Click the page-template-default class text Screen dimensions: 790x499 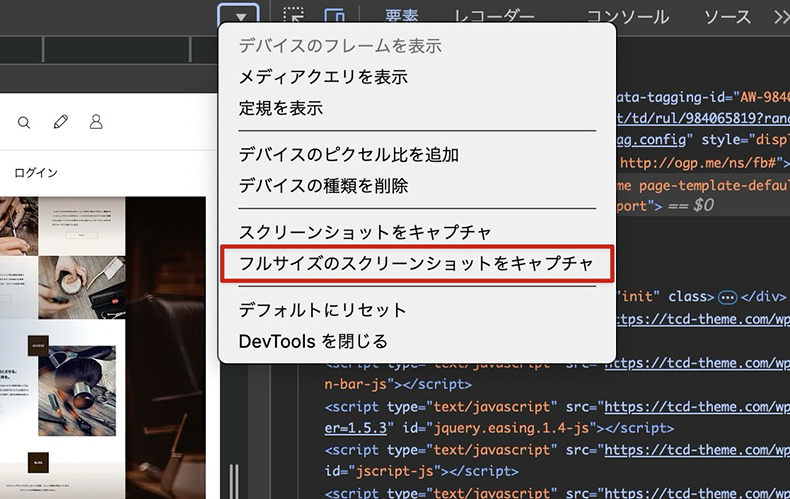click(x=714, y=185)
